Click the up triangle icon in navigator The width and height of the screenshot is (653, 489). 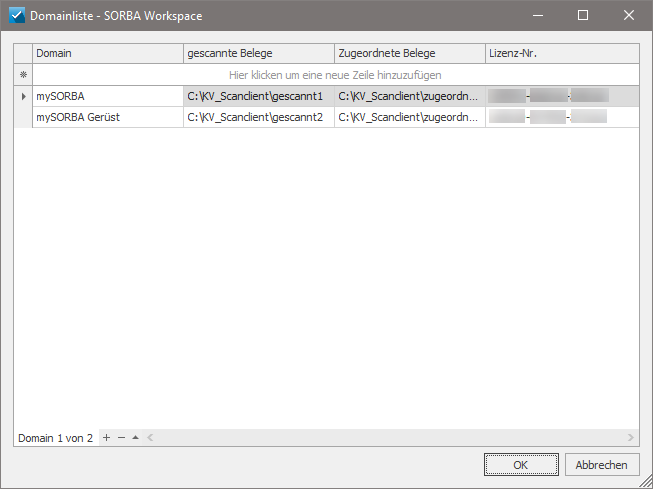coord(135,437)
